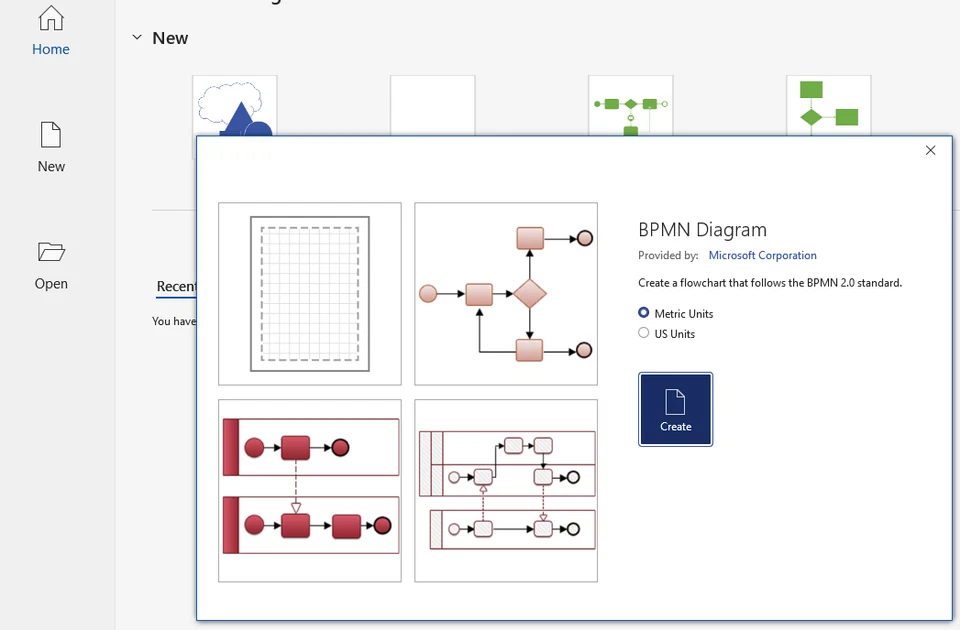This screenshot has width=960, height=630.
Task: Switch to US Units
Action: point(642,333)
